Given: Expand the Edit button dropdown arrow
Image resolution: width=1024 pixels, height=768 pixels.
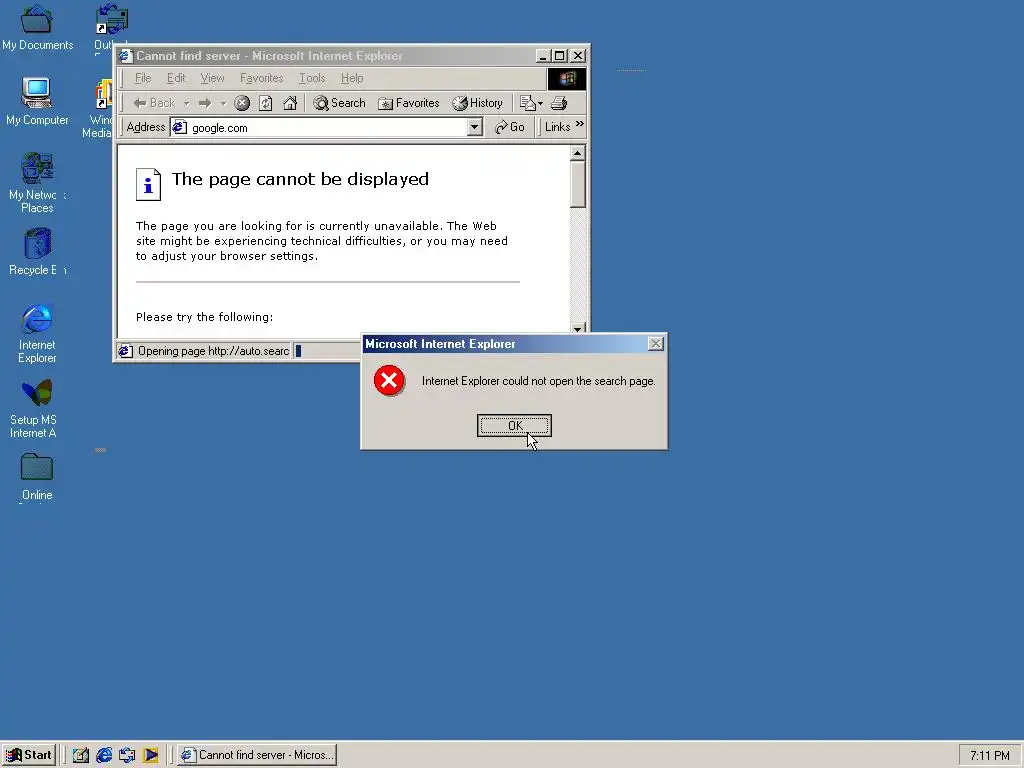Looking at the screenshot, I should (x=540, y=103).
